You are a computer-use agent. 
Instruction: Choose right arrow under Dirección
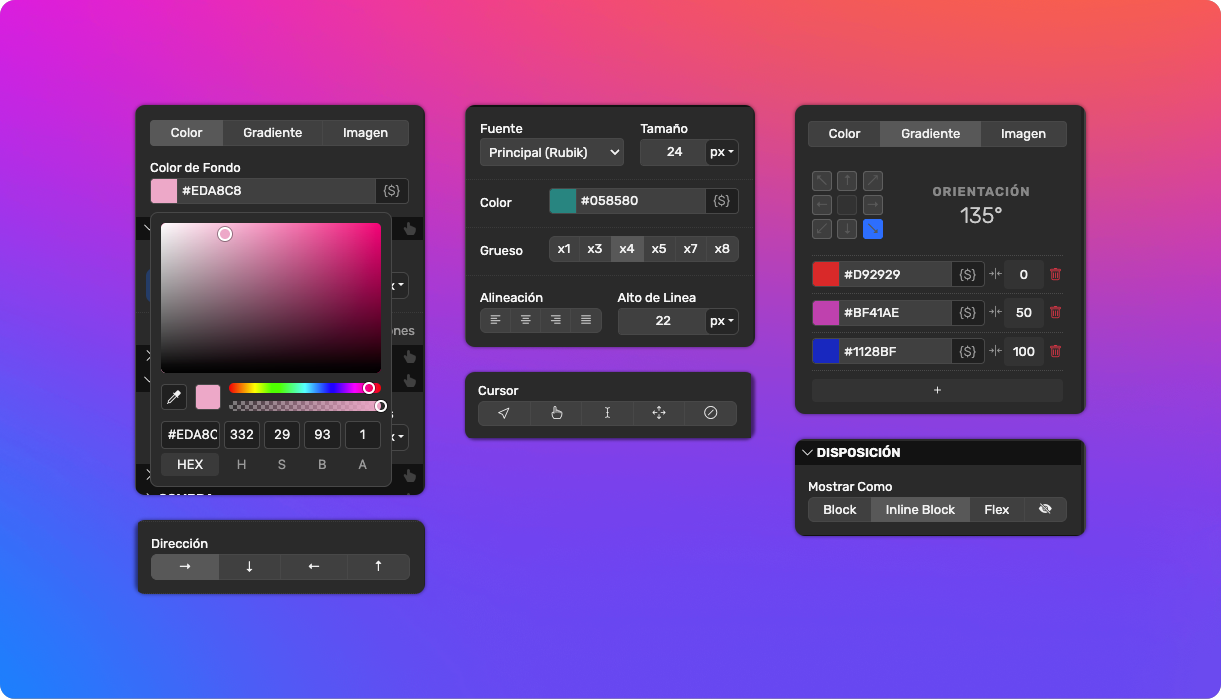pyautogui.click(x=185, y=566)
